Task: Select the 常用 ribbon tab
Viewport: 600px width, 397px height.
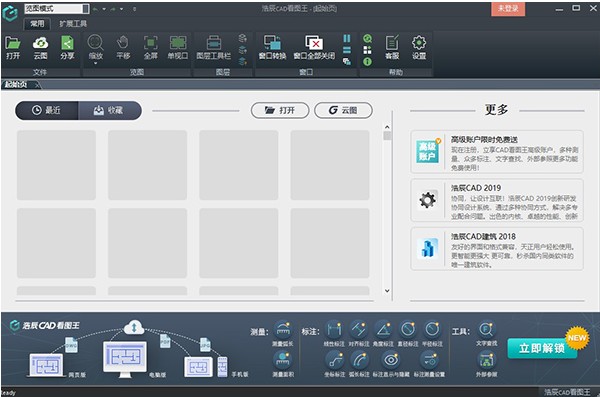Action: (x=37, y=24)
